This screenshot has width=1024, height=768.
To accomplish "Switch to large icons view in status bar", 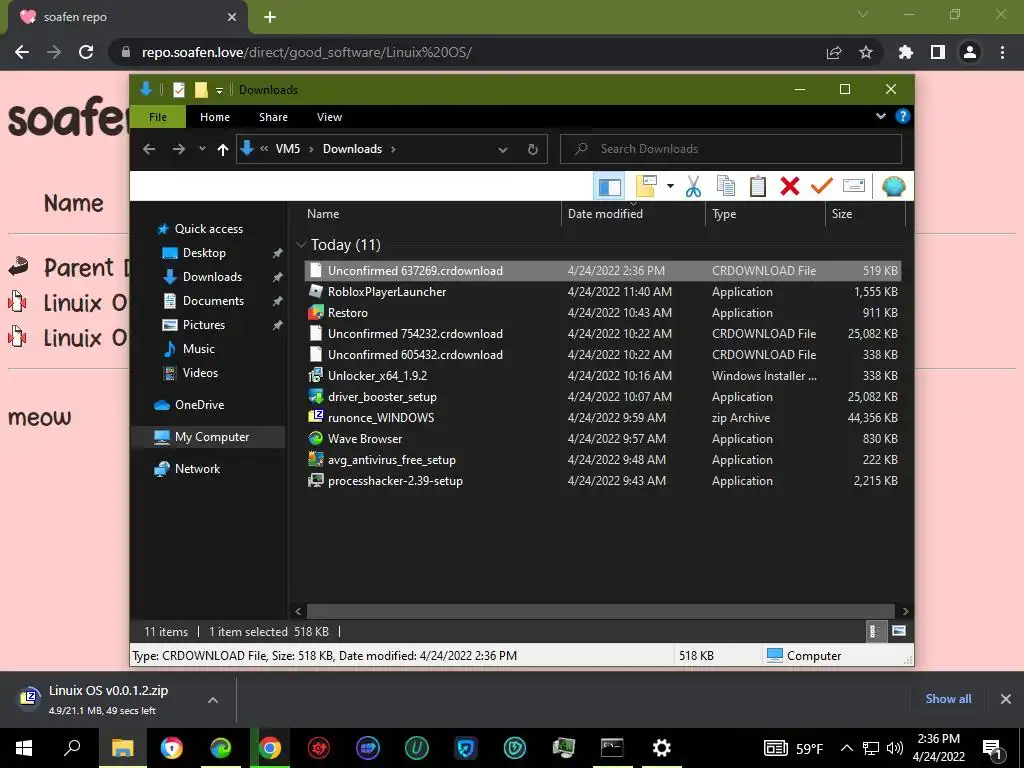I will tap(899, 631).
